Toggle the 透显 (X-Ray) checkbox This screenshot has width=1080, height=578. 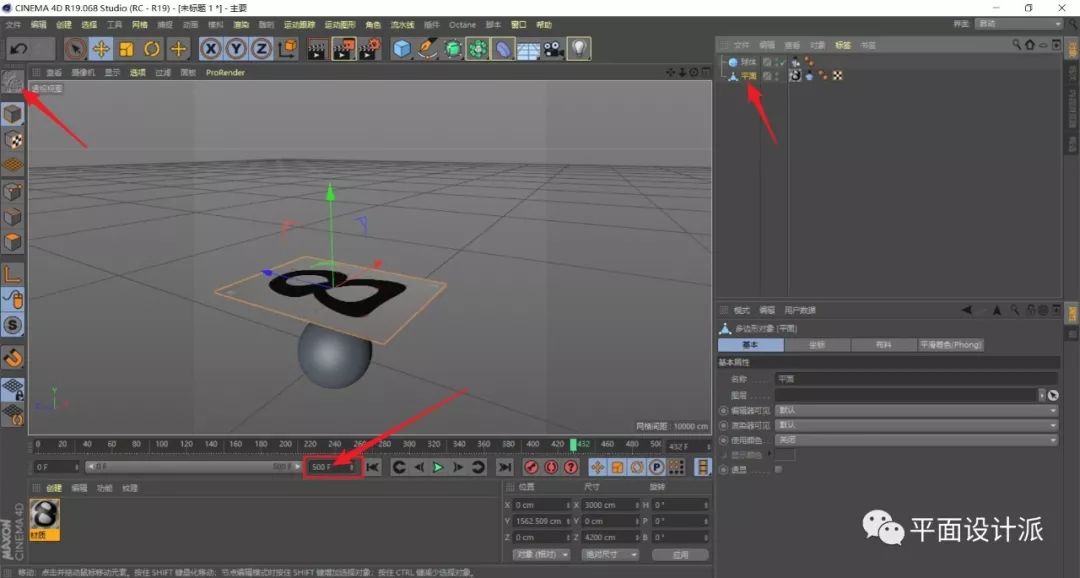point(779,468)
